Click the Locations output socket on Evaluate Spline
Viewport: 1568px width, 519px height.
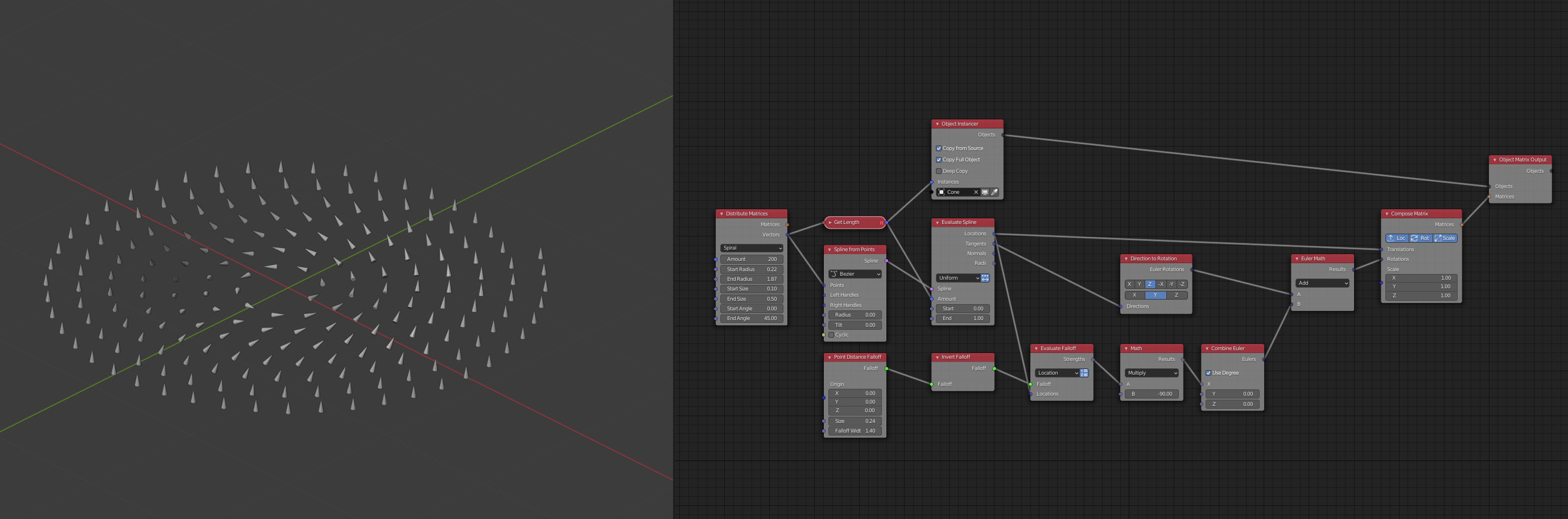coord(994,234)
